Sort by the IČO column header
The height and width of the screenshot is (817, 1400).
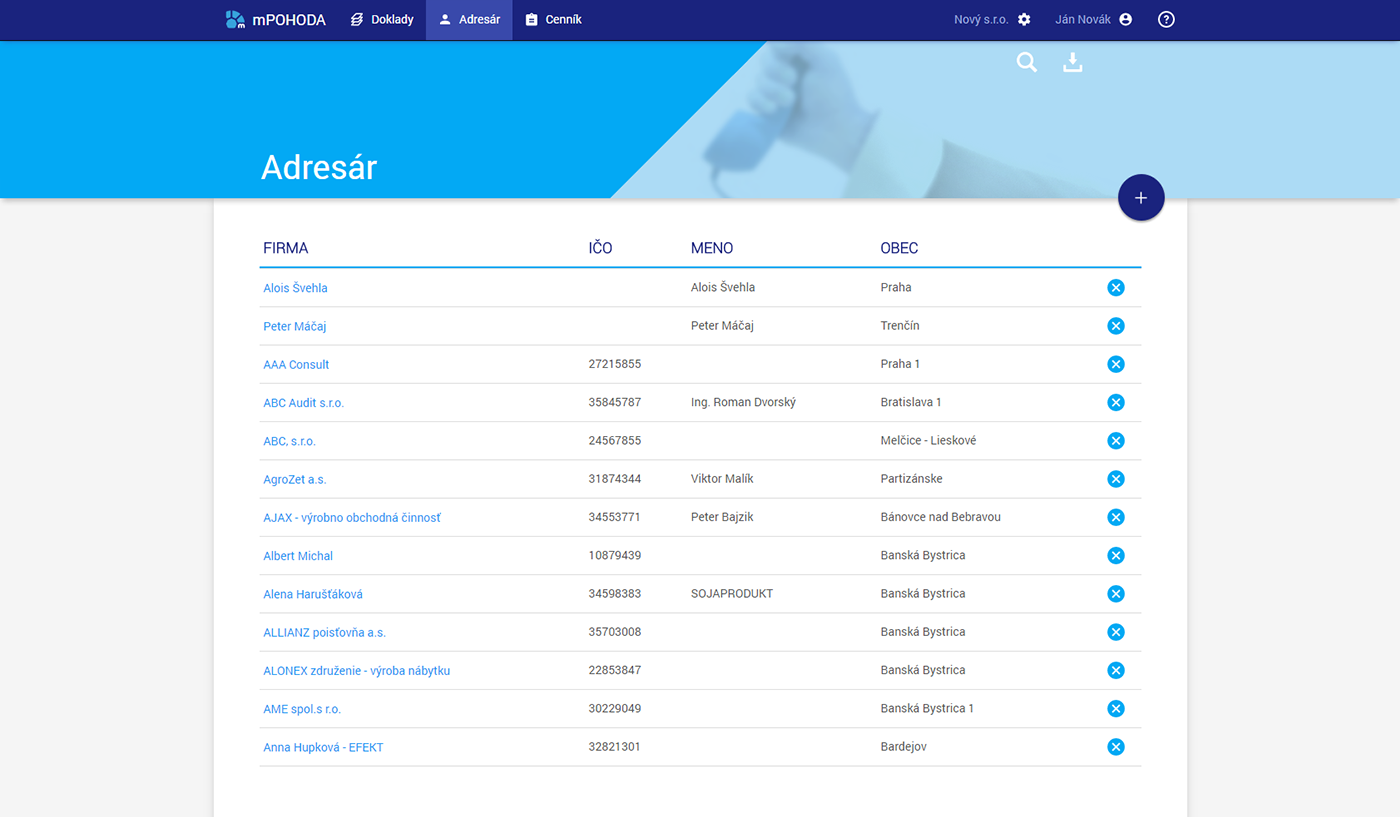[600, 248]
